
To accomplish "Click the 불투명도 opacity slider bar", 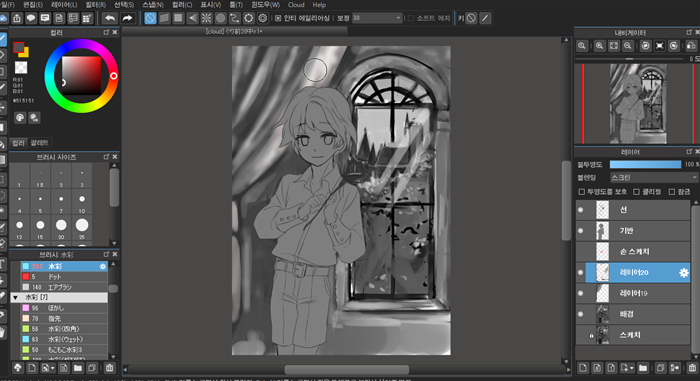I will pyautogui.click(x=645, y=164).
